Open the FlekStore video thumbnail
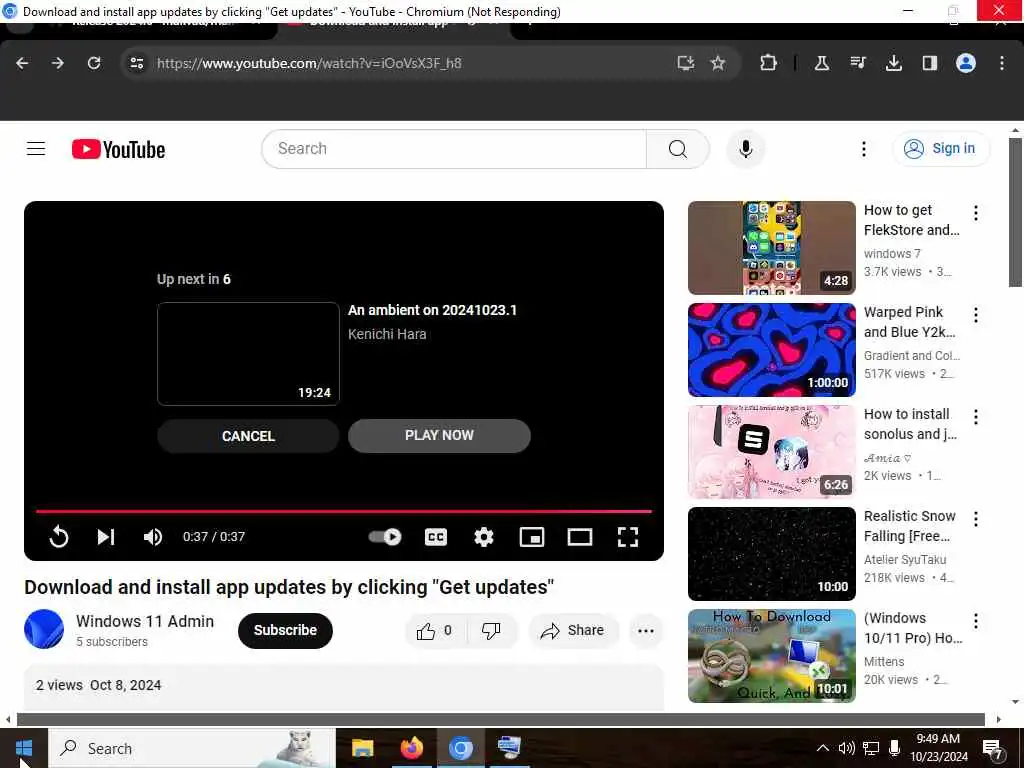Image resolution: width=1024 pixels, height=768 pixels. click(x=771, y=248)
